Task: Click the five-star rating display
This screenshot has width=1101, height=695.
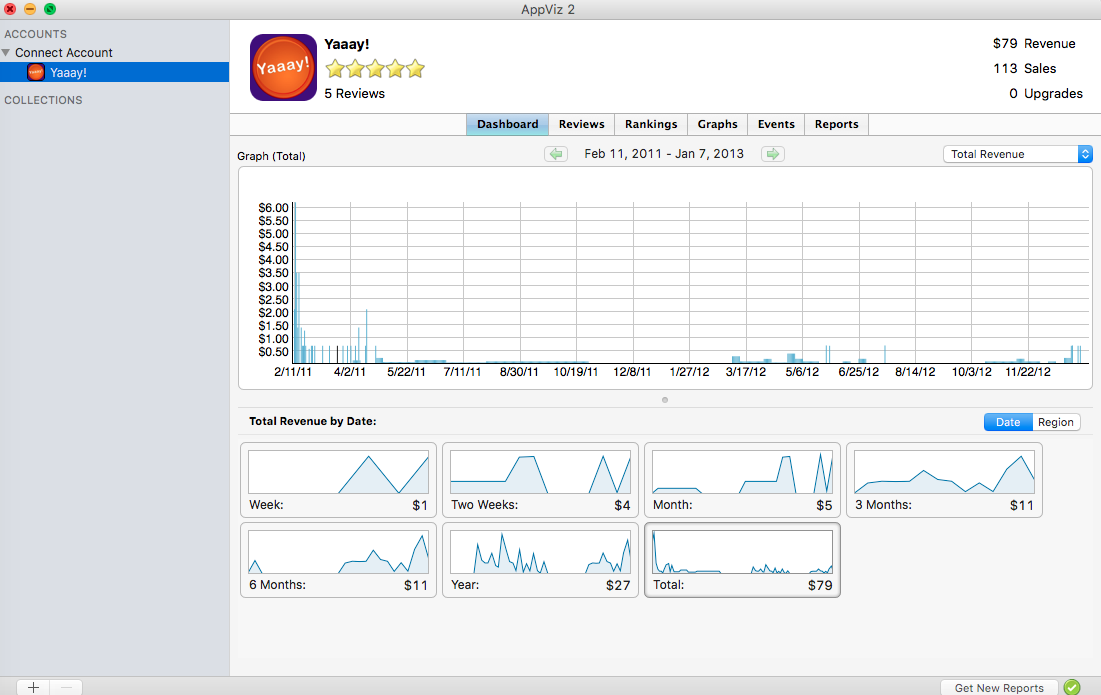Action: click(375, 69)
